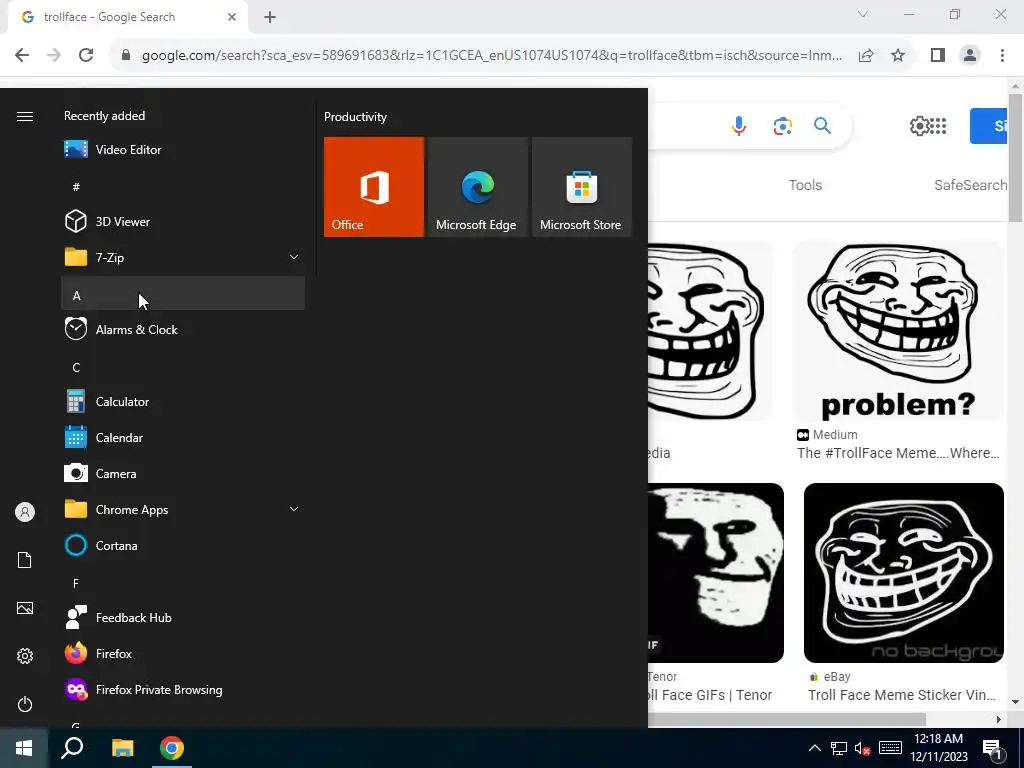Toggle Chrome side panel

pyautogui.click(x=938, y=56)
